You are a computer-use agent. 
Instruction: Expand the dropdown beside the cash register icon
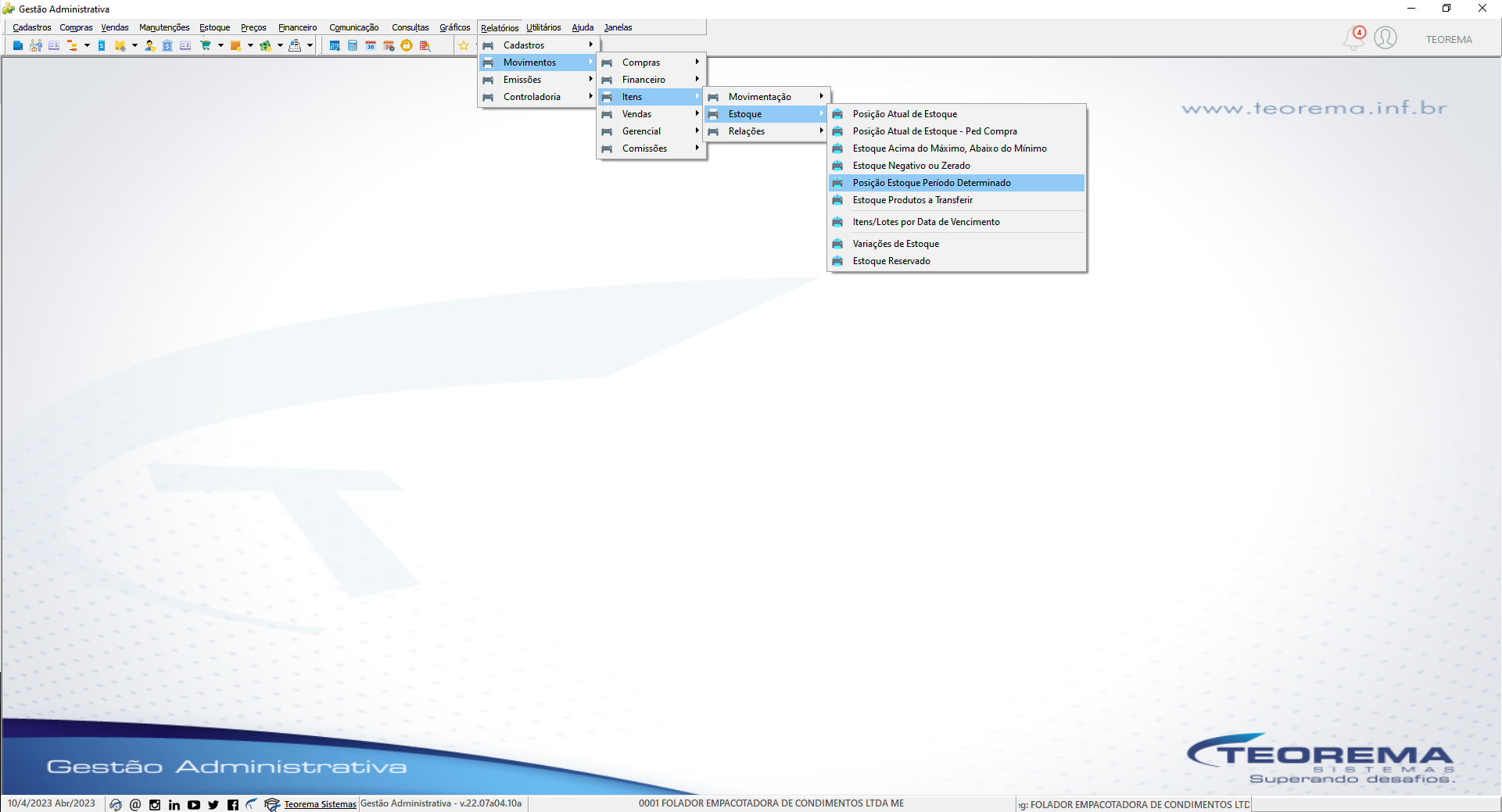click(310, 45)
